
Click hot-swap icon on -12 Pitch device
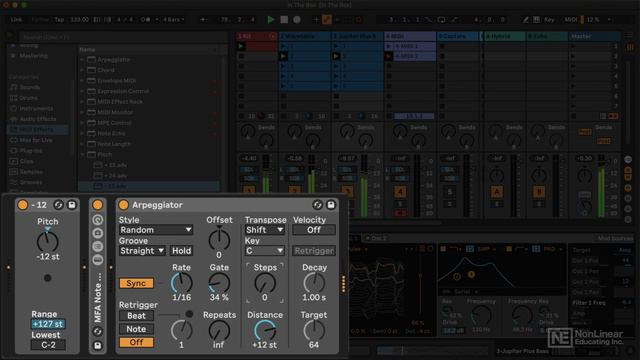point(58,205)
